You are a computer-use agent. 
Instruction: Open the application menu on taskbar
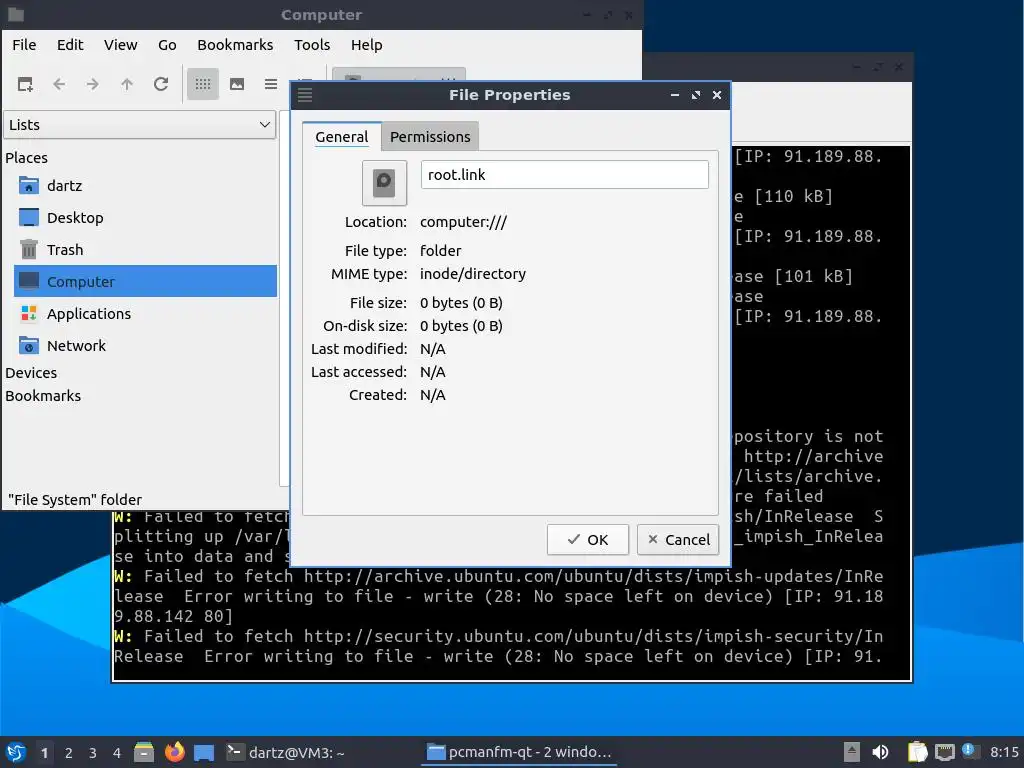tap(16, 752)
